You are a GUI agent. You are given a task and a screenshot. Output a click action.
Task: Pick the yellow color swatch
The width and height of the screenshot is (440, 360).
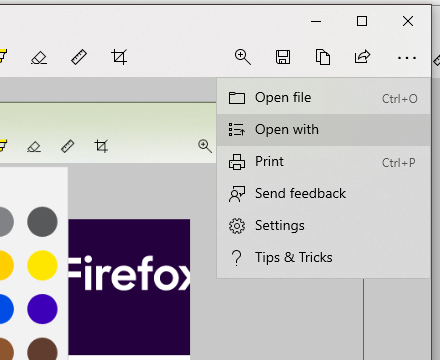tap(42, 265)
